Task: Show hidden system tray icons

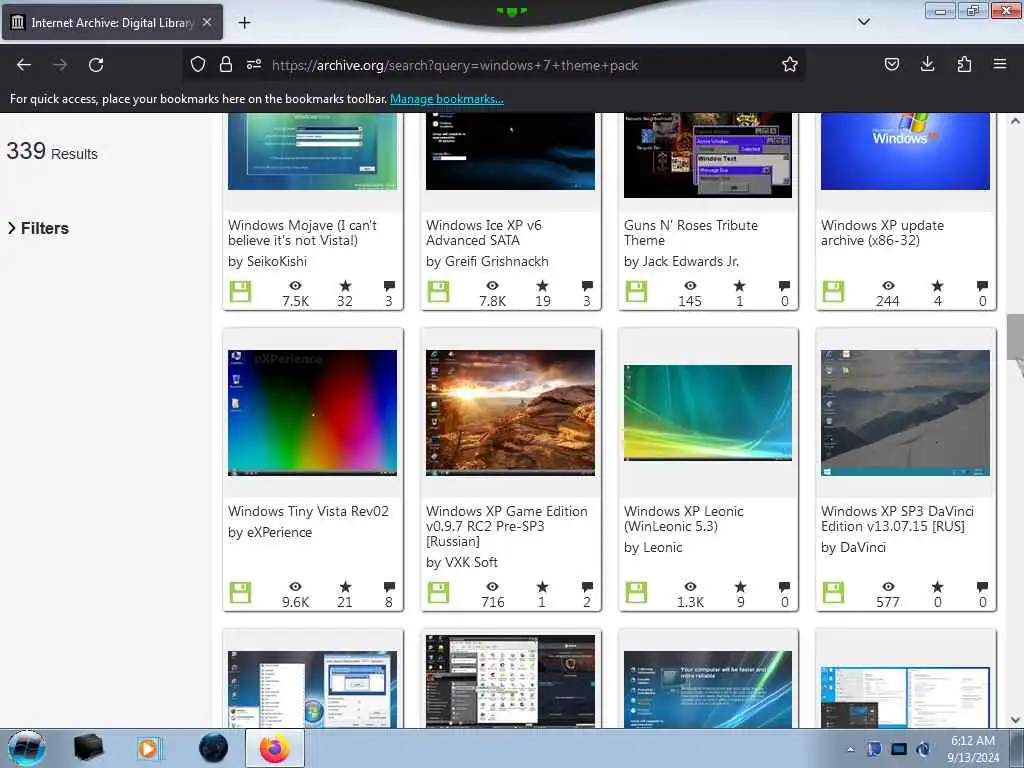Action: [850, 750]
